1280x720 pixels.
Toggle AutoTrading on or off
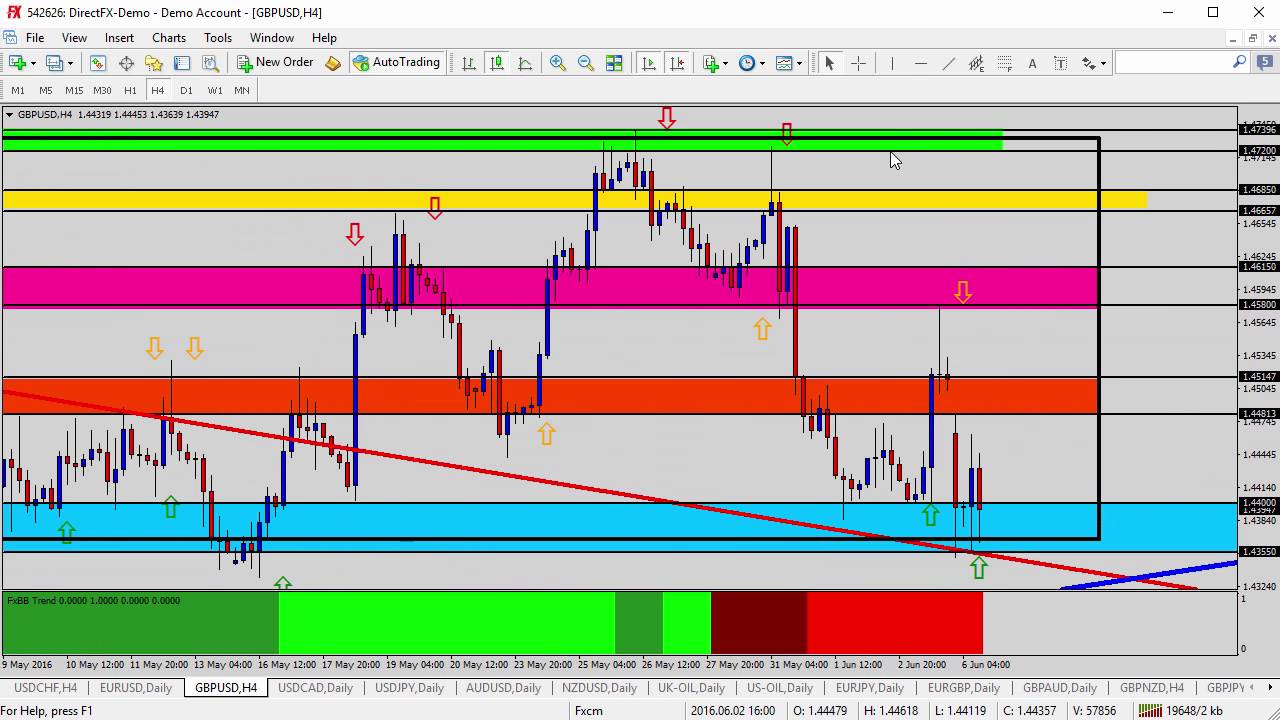396,62
